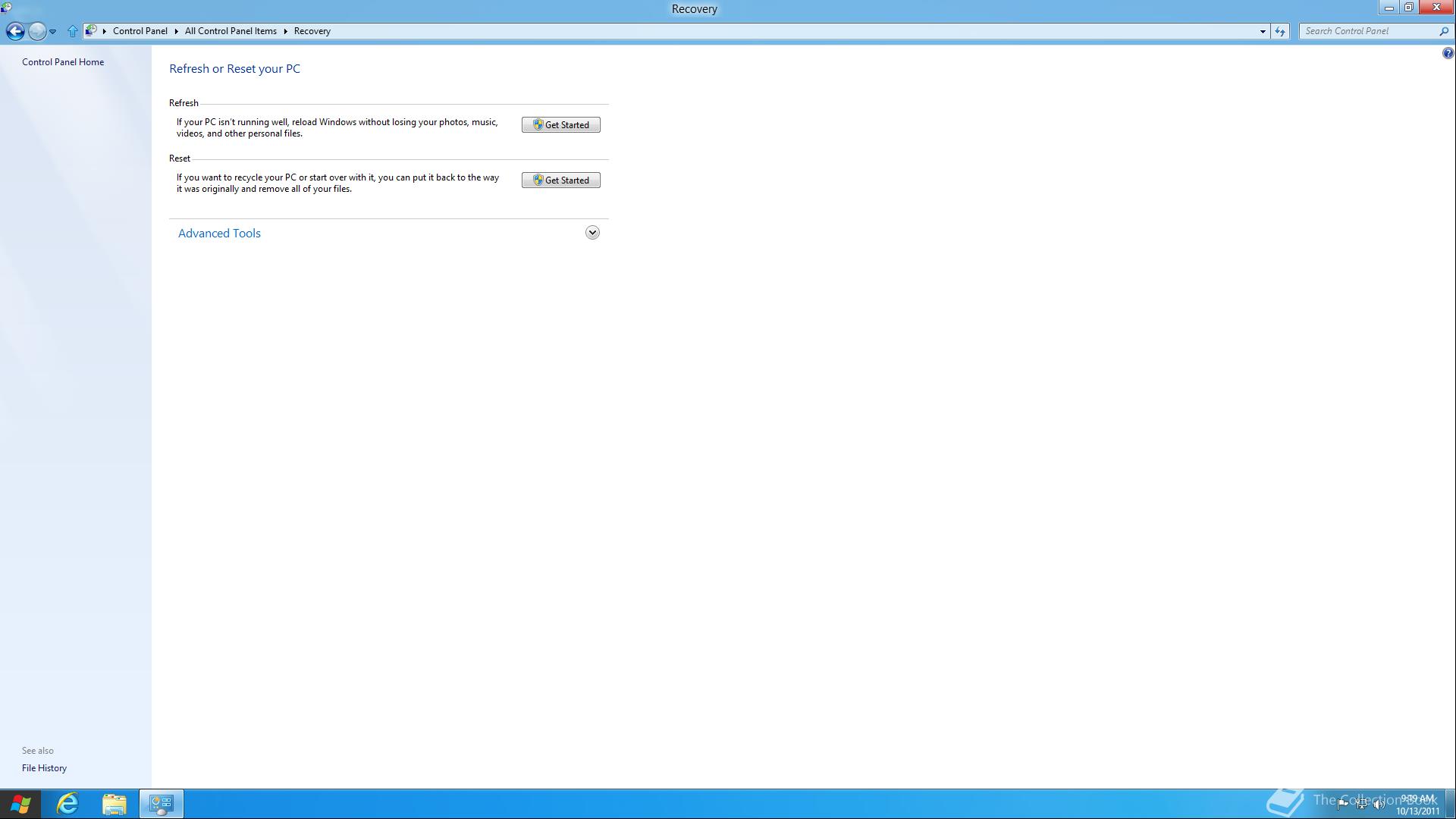Viewport: 1456px width, 819px height.
Task: Open the File History link
Action: 44,768
